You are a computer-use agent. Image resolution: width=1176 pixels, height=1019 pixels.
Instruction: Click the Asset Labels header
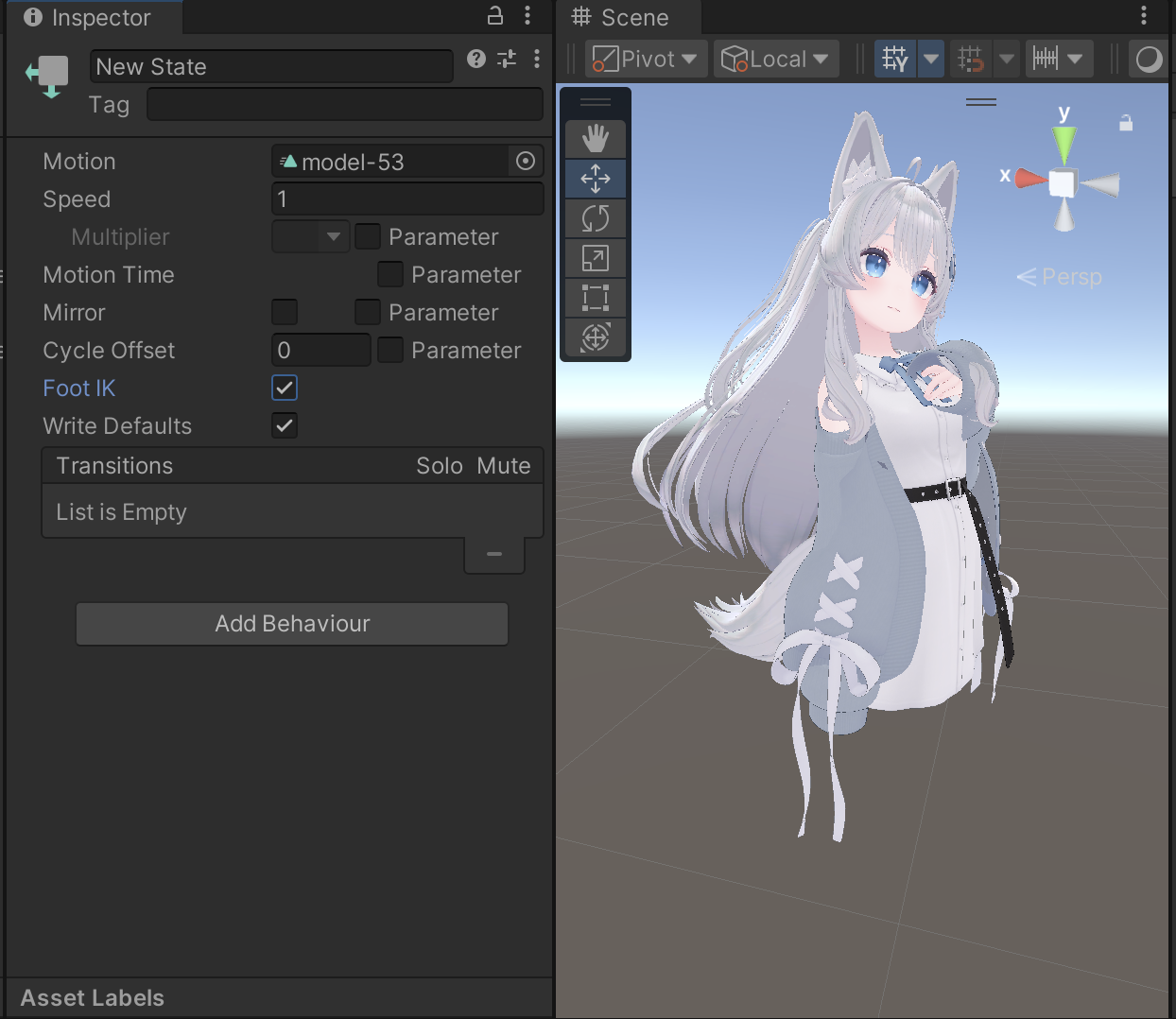93,998
